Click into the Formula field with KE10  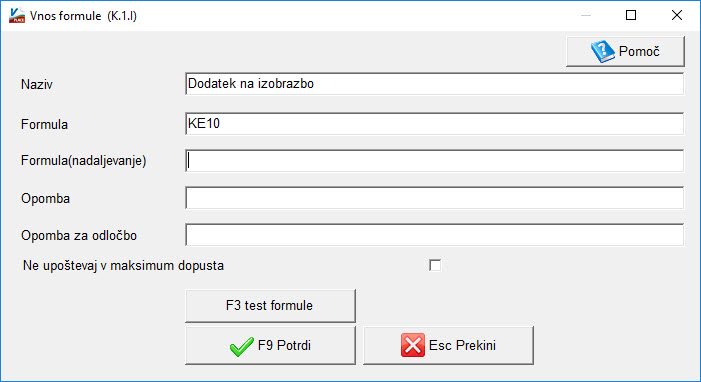point(435,123)
